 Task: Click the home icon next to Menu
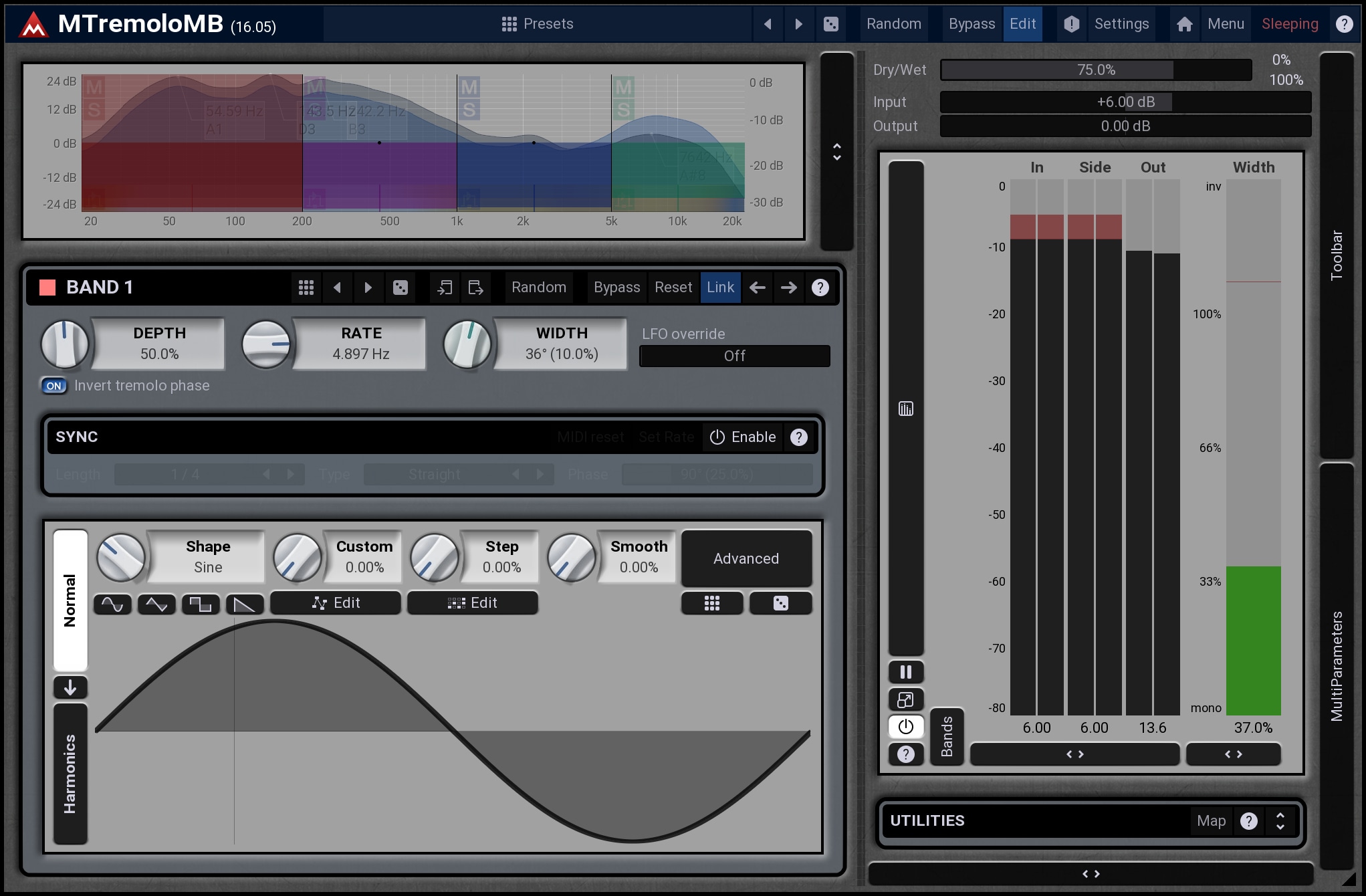[x=1184, y=24]
